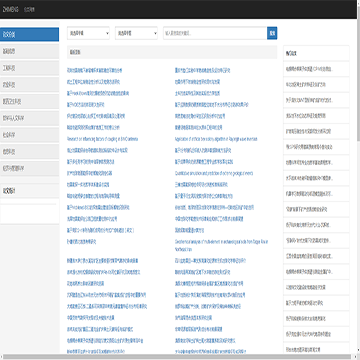Click the horizontal scrollbar at the page bottom
360x360 pixels.
tap(177, 357)
